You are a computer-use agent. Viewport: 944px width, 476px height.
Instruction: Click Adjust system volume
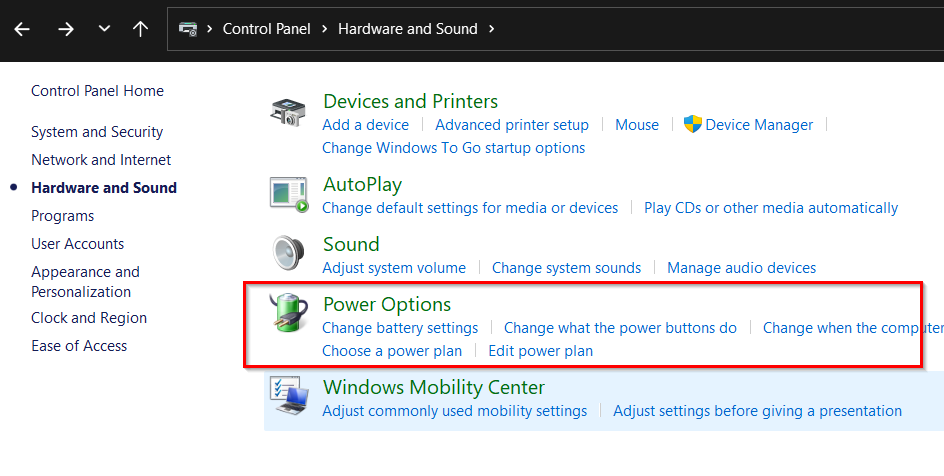394,268
